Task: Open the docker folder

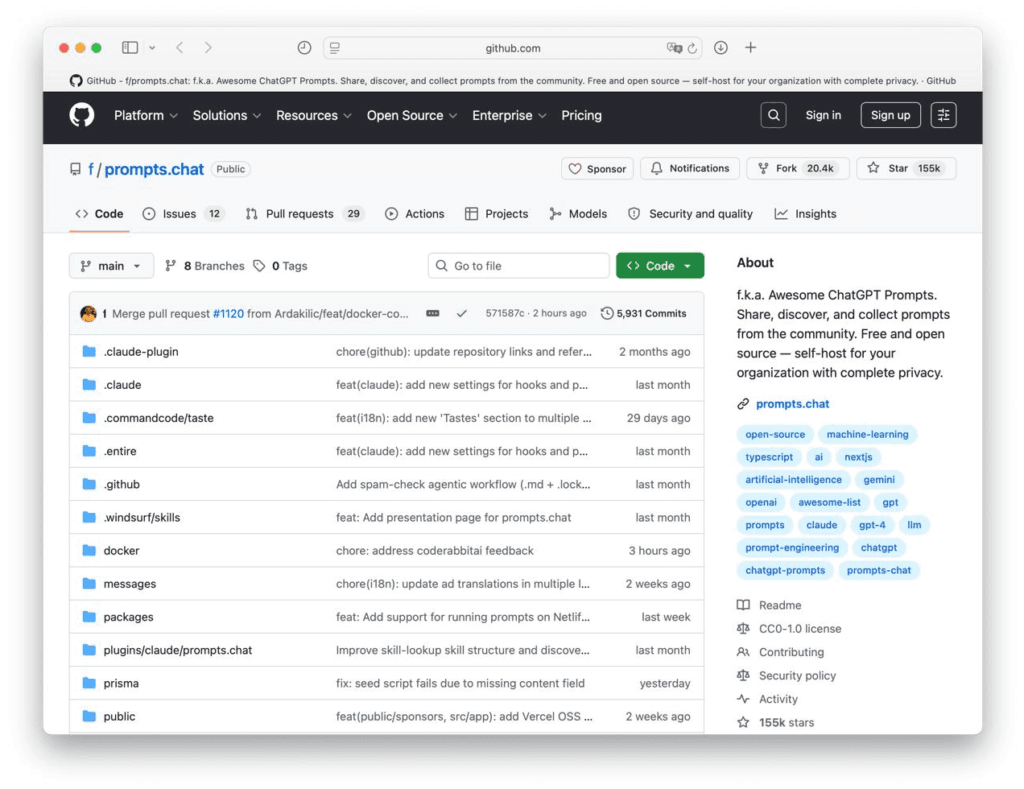Action: pyautogui.click(x=121, y=551)
